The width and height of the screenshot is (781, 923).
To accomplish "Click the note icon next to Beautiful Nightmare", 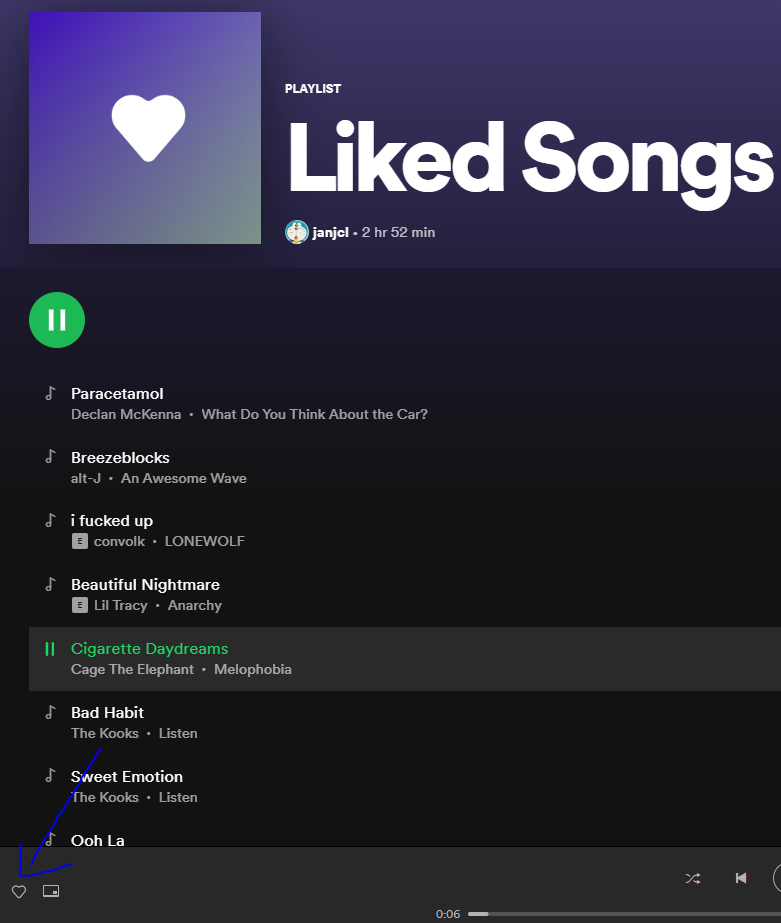I will pos(51,584).
